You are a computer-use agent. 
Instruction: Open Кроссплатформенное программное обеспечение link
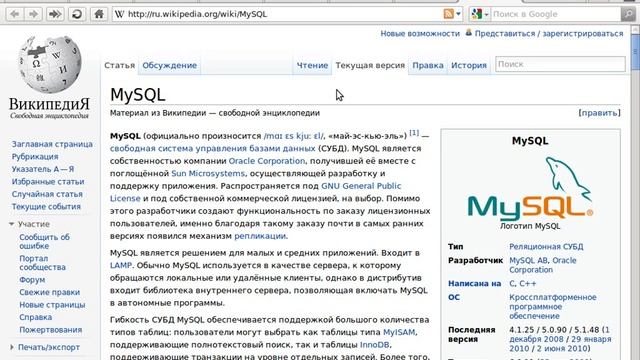pos(553,307)
